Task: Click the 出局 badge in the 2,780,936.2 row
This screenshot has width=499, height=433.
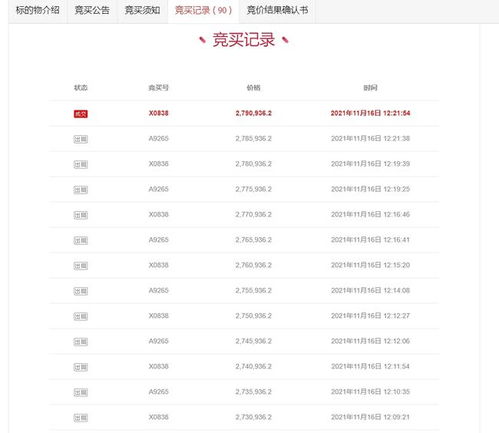Action: pos(81,165)
